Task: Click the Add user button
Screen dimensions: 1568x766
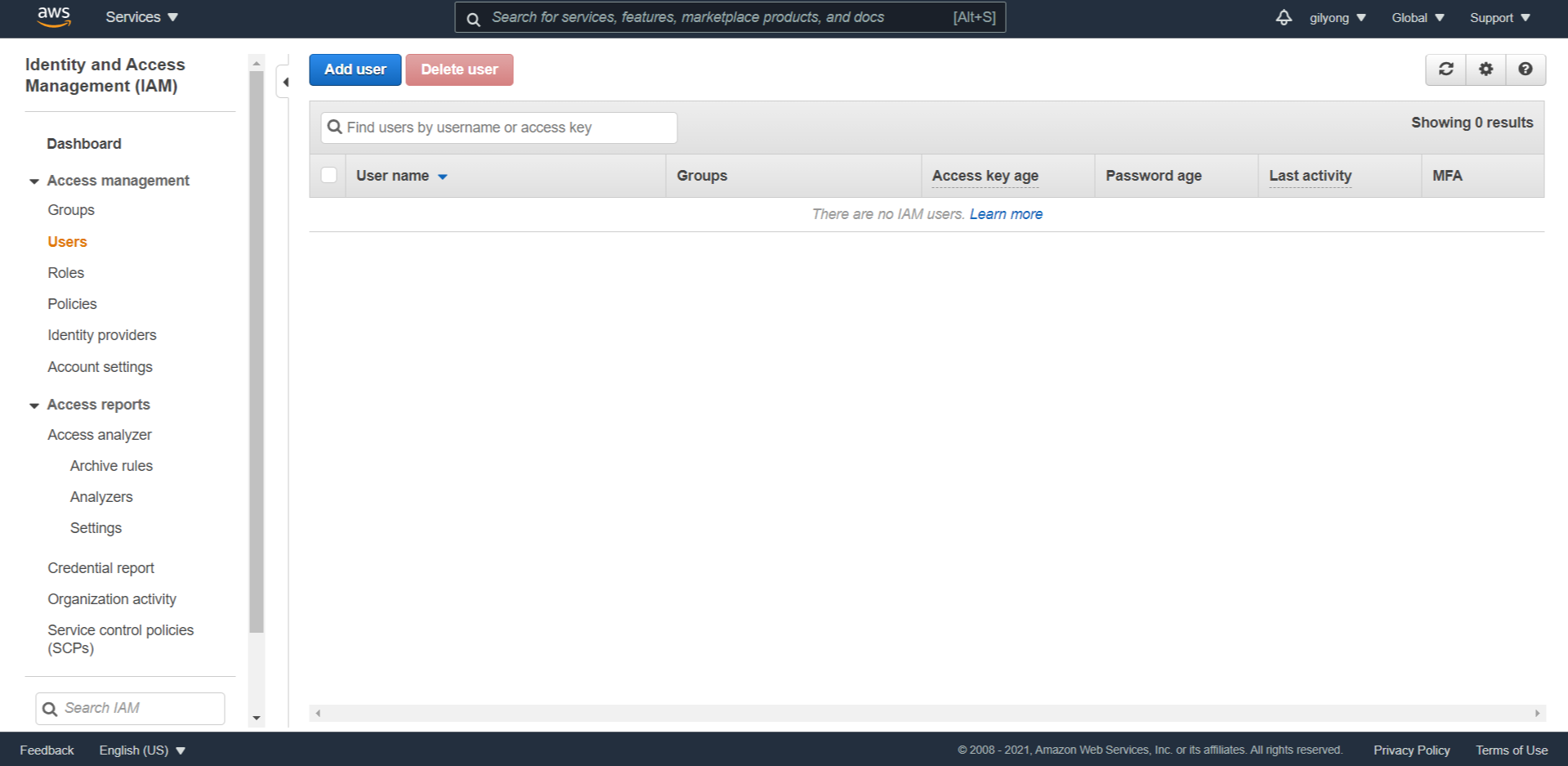Action: [355, 69]
